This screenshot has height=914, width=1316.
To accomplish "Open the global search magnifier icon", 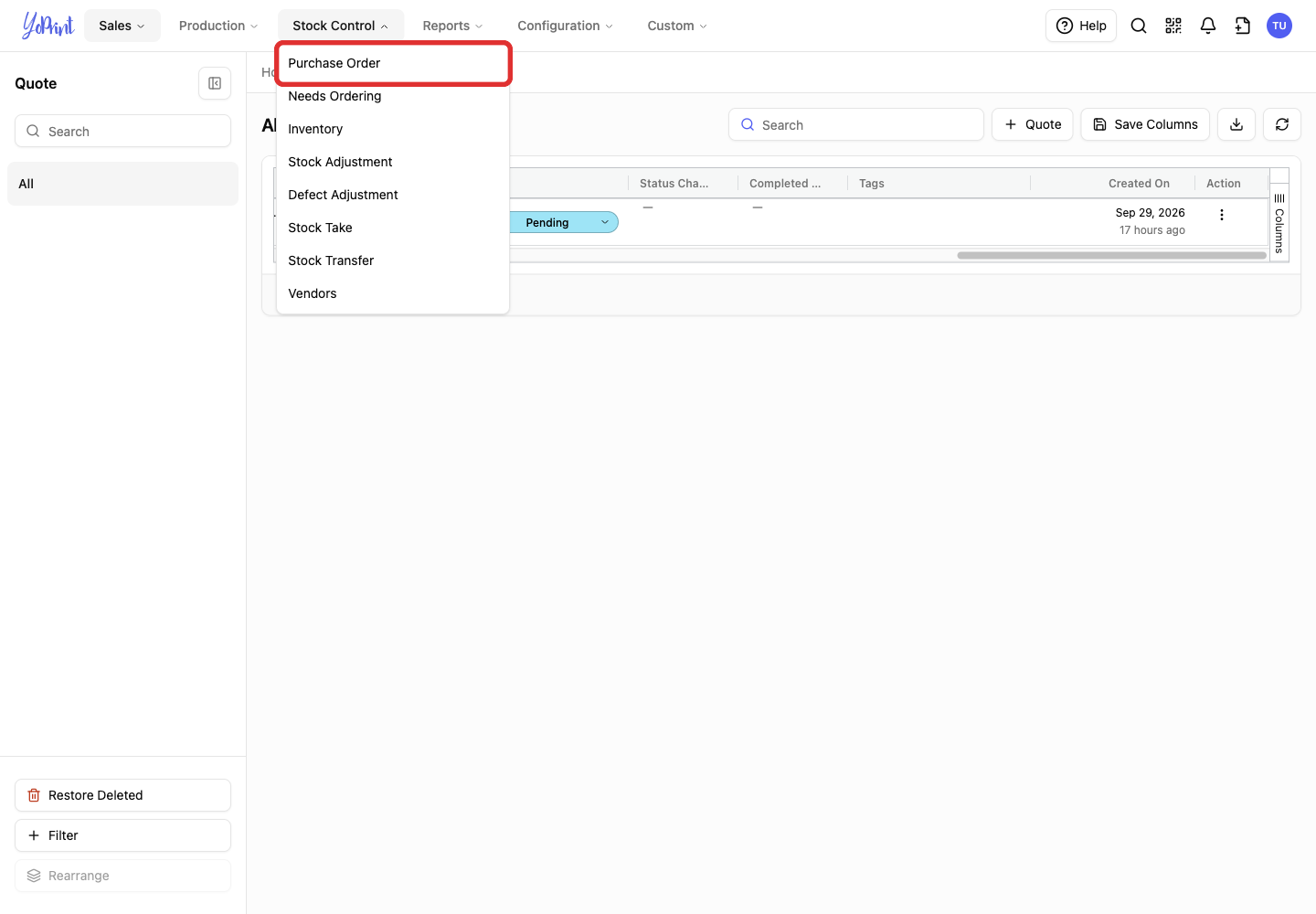I will [1139, 26].
